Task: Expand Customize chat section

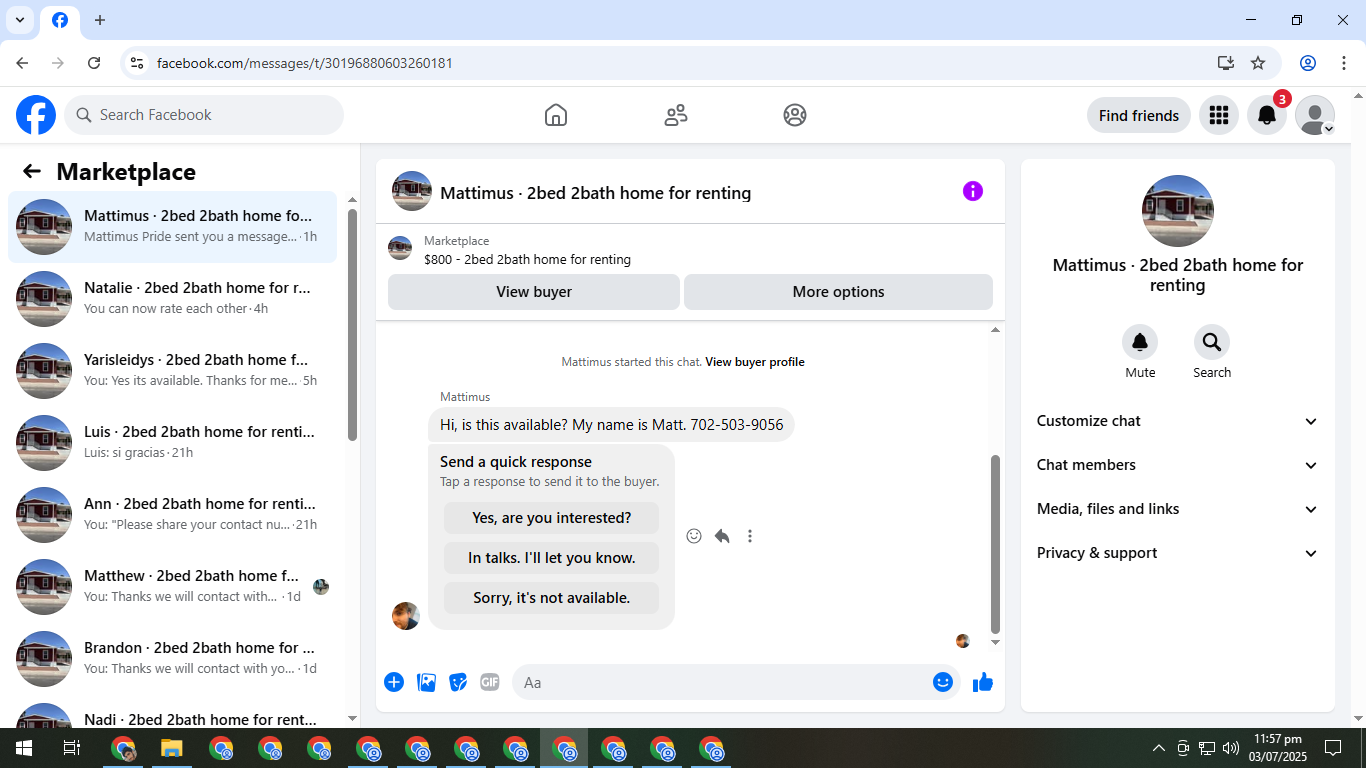Action: pyautogui.click(x=1177, y=421)
